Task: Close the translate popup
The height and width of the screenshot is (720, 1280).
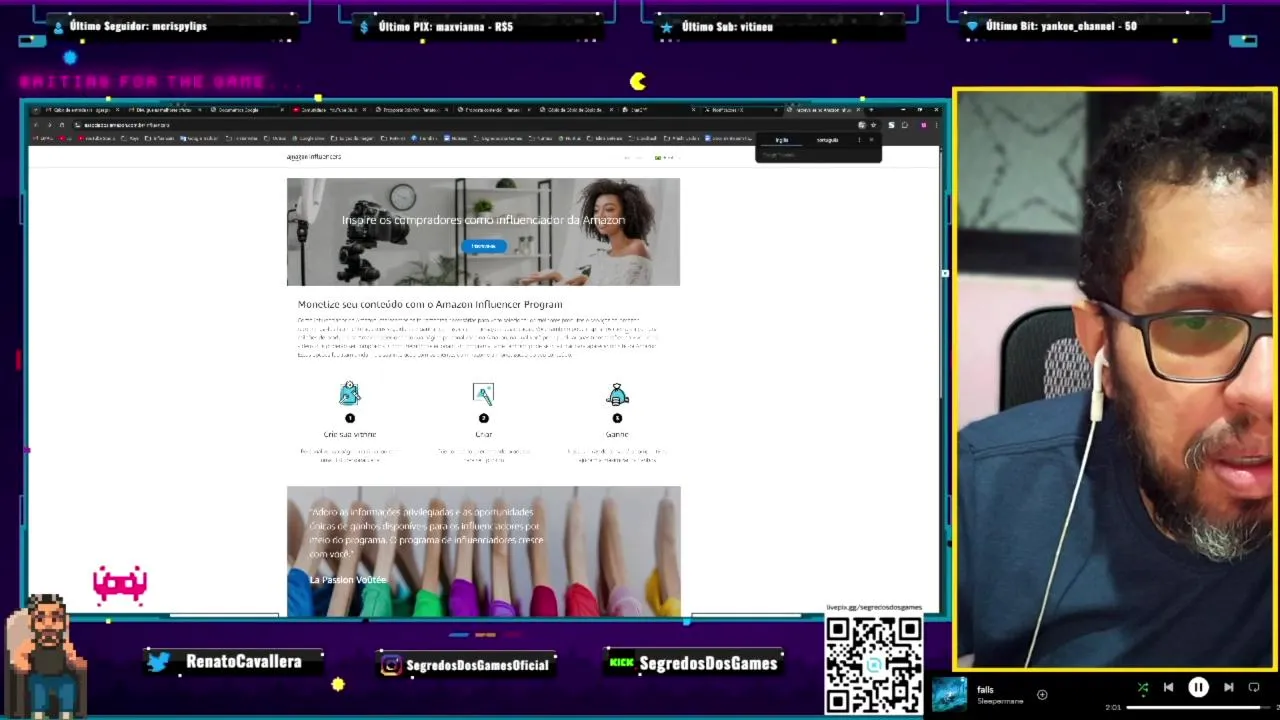Action: 871,140
